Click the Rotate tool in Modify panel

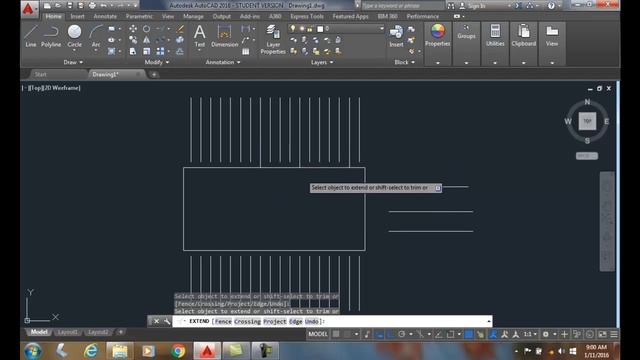146,29
